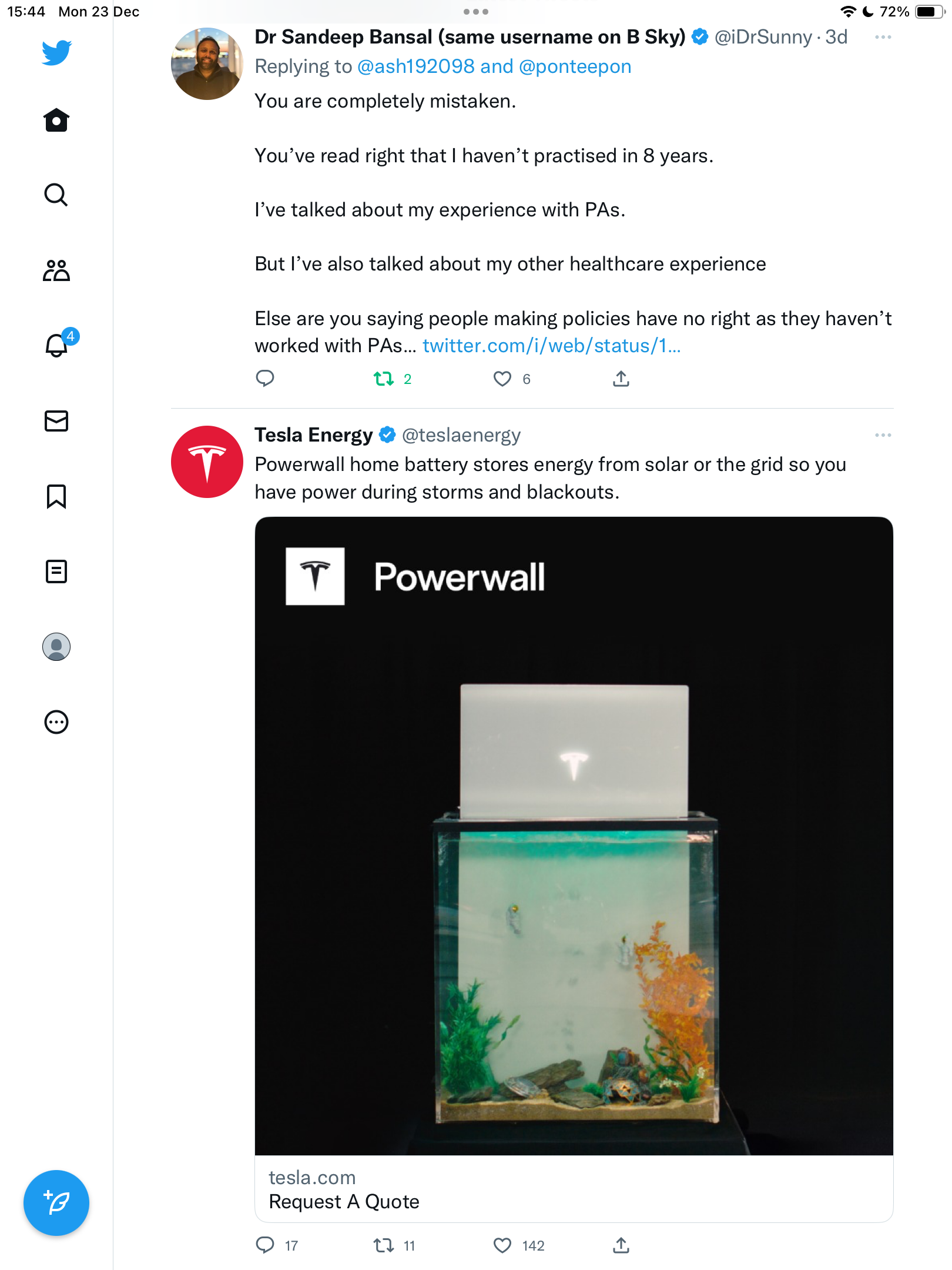Viewport: 952px width, 1270px height.
Task: Open the Profile avatar in sidebar
Action: pyautogui.click(x=56, y=647)
